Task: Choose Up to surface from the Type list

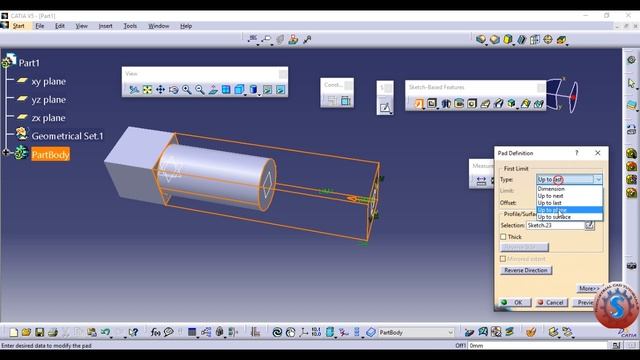Action: (569, 217)
